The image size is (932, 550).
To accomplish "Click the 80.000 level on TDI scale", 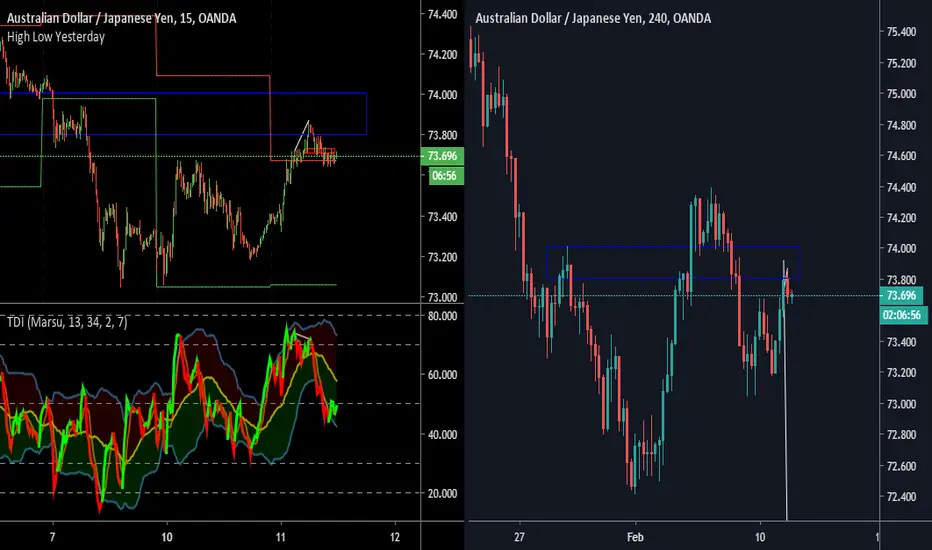I will [442, 316].
